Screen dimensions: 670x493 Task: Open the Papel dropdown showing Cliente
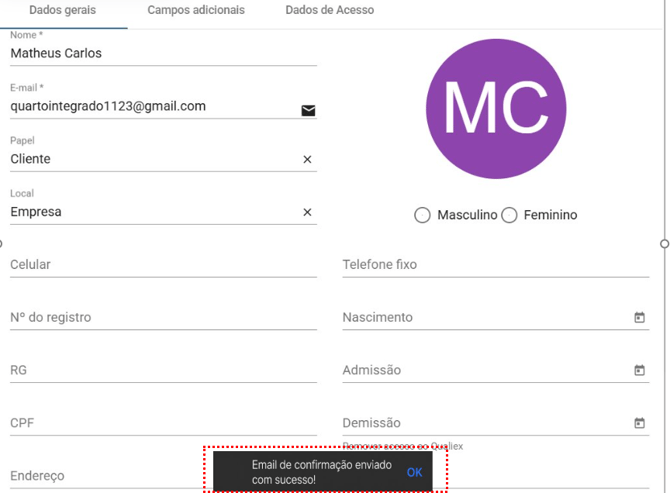[150, 159]
